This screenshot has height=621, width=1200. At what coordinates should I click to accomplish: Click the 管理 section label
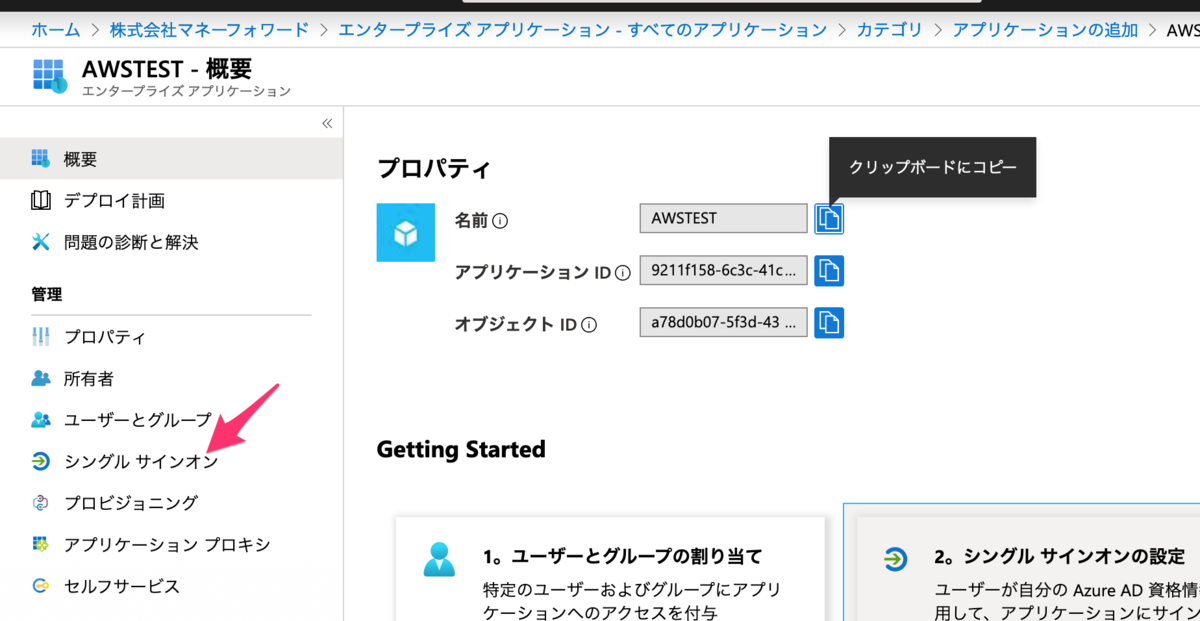tap(47, 294)
